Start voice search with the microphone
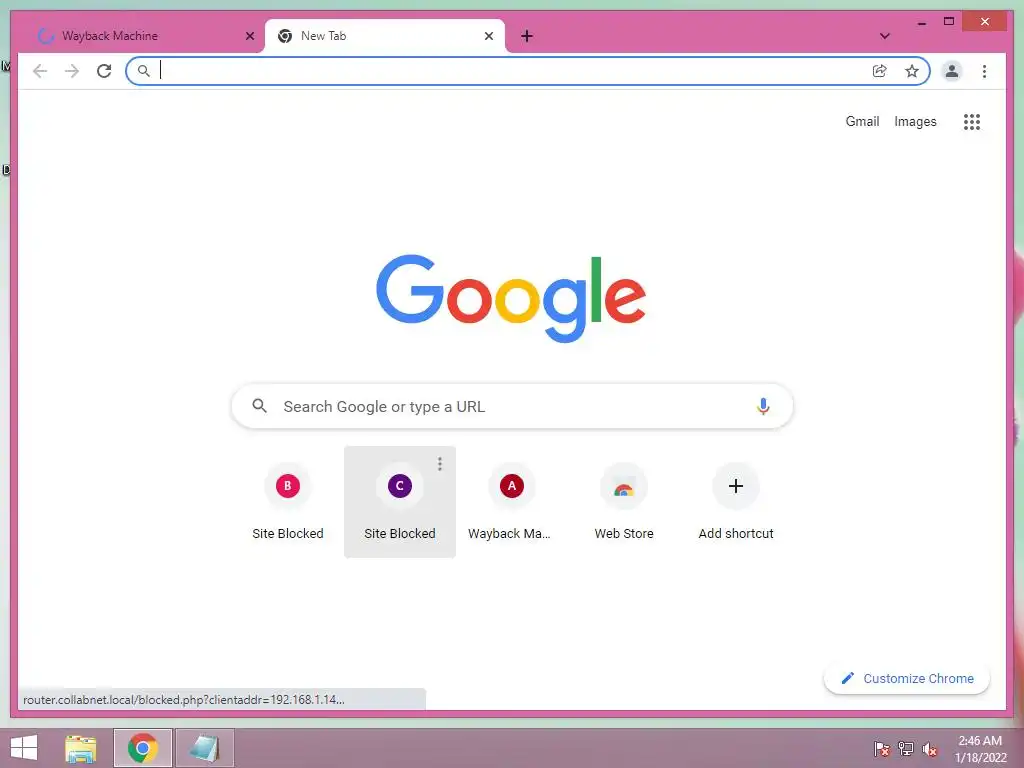1024x768 pixels. click(763, 406)
